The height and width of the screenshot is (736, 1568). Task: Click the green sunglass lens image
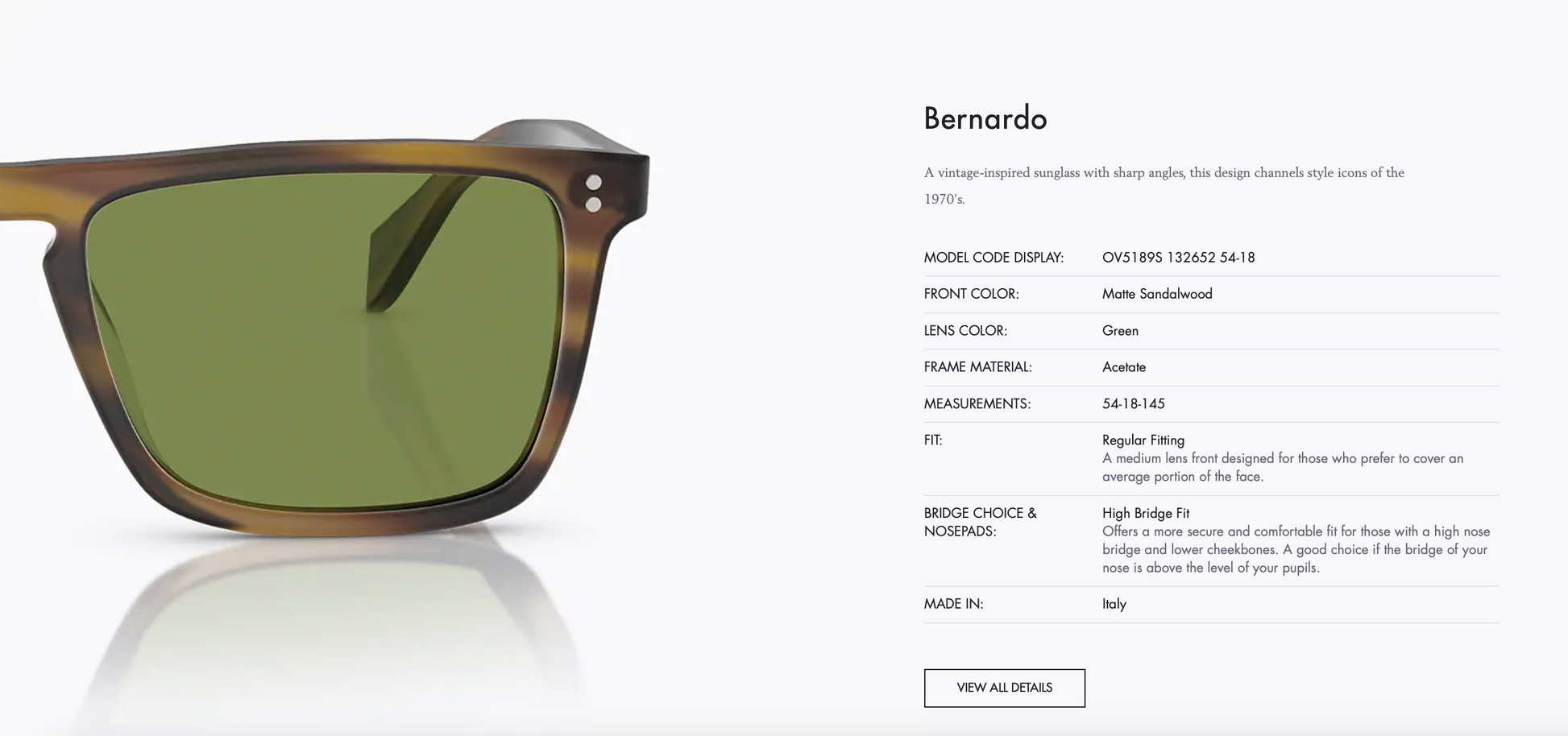click(324, 342)
